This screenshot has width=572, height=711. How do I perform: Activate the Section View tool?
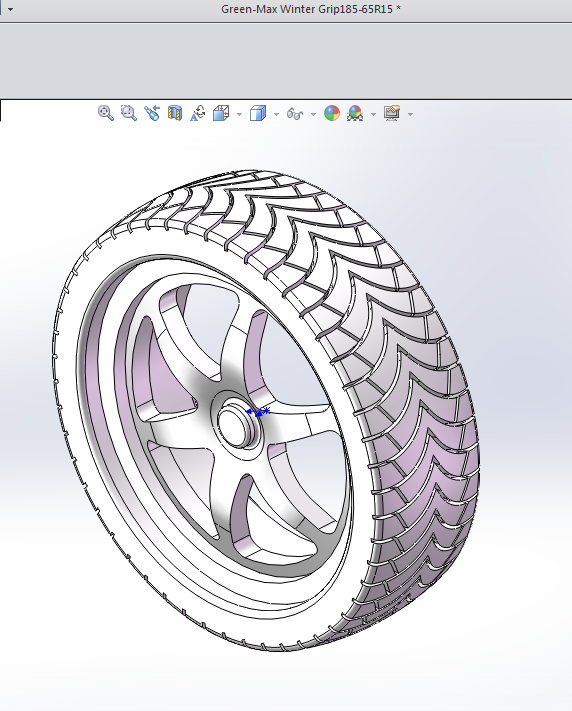[x=175, y=113]
